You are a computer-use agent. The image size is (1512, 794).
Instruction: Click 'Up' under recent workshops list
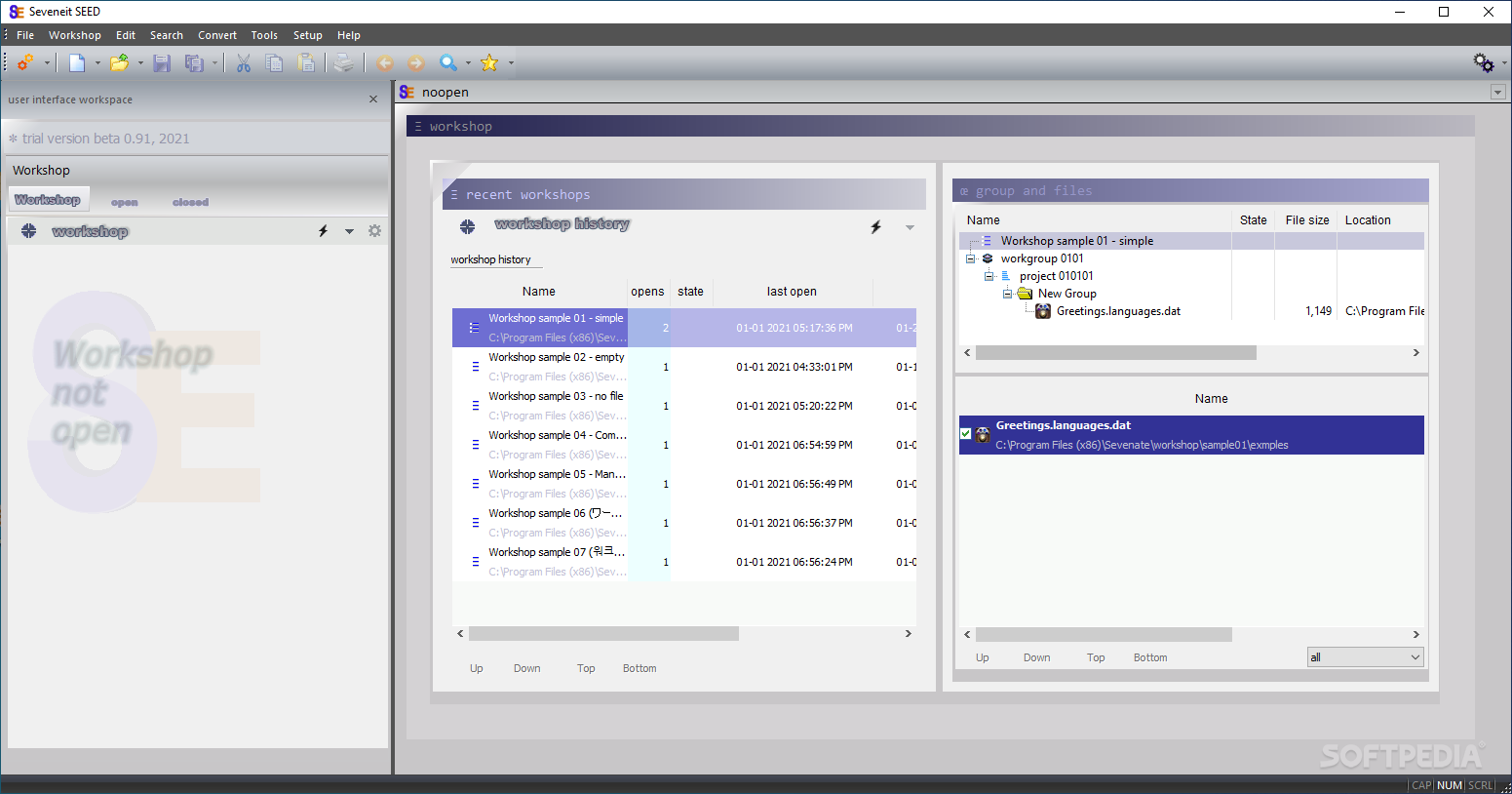click(477, 668)
